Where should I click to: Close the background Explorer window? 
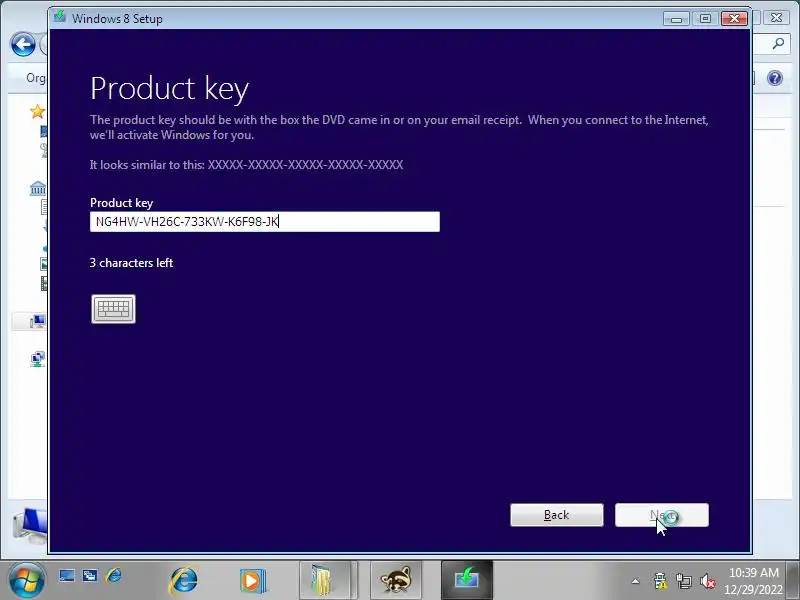click(777, 18)
